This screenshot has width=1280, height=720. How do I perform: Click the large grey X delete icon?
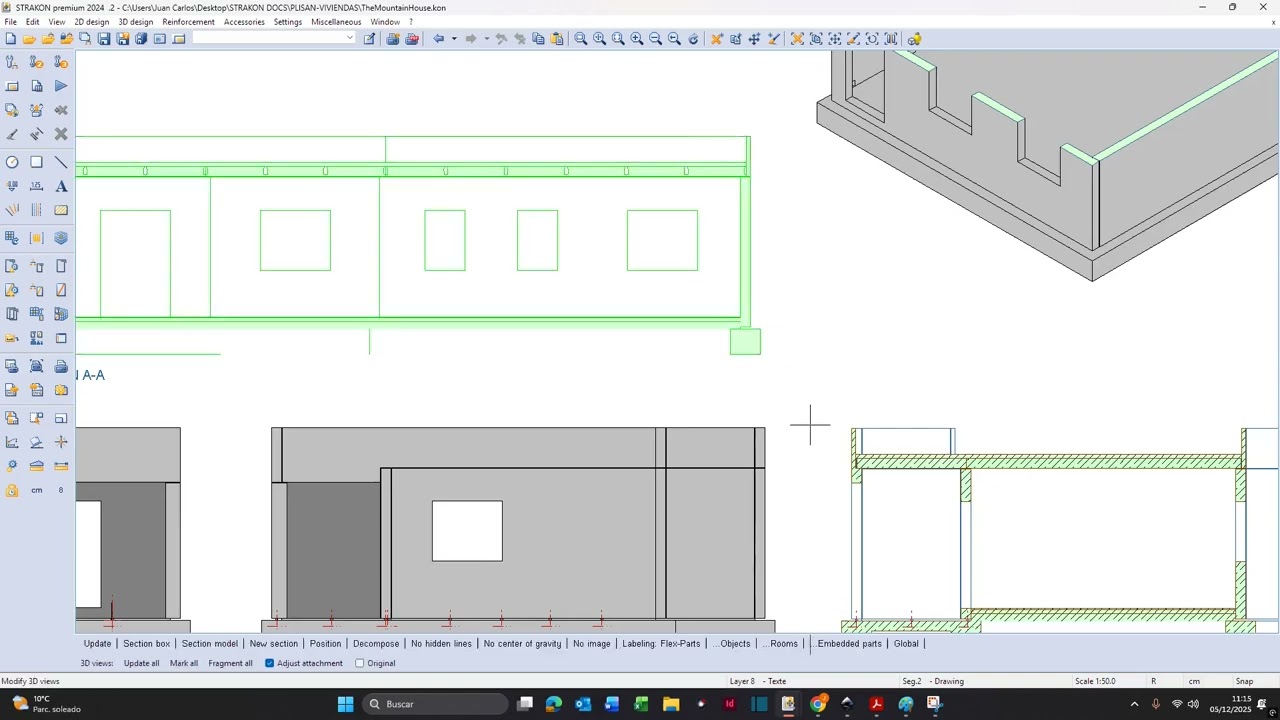[x=61, y=134]
